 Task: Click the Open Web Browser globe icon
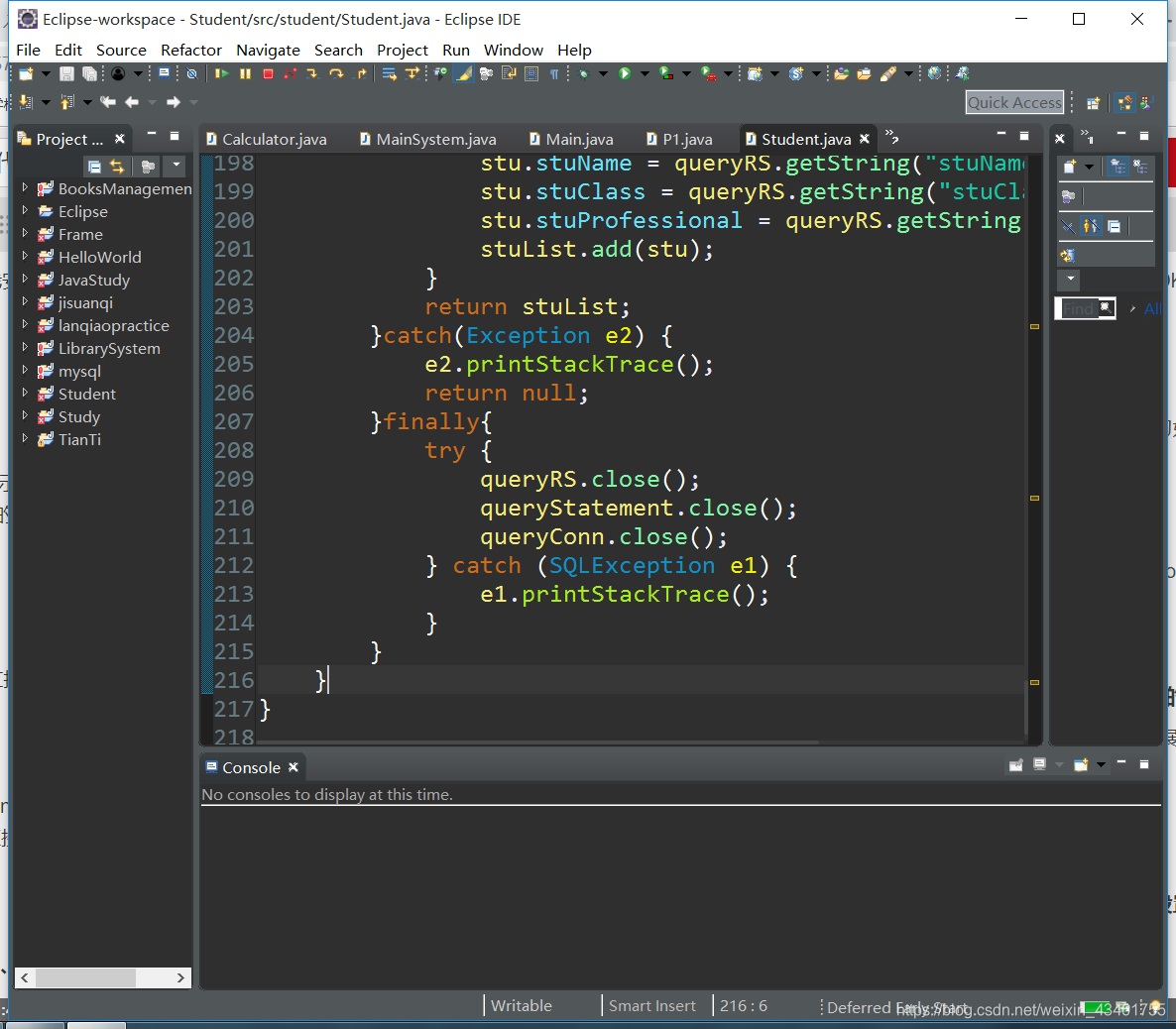[934, 73]
